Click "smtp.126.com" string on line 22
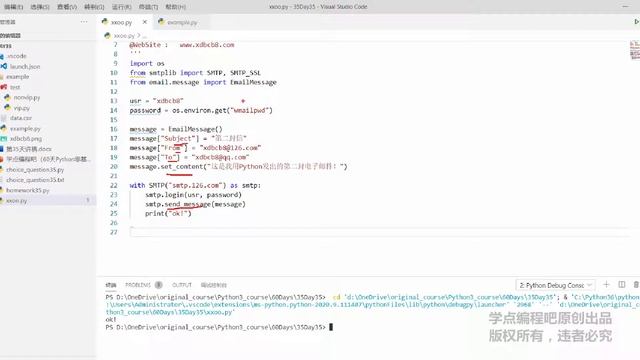Viewport: 640px width, 360px height. (x=195, y=185)
